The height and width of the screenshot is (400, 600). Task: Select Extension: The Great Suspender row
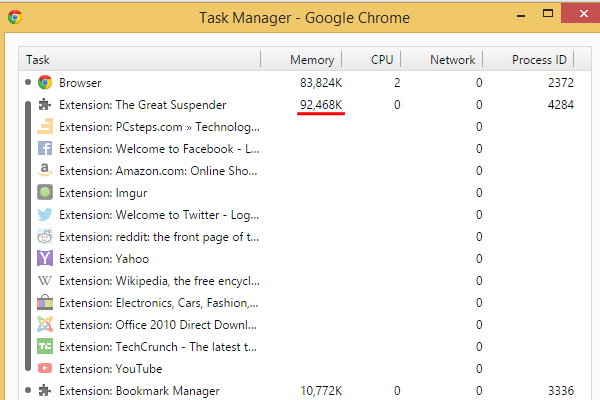click(x=305, y=104)
